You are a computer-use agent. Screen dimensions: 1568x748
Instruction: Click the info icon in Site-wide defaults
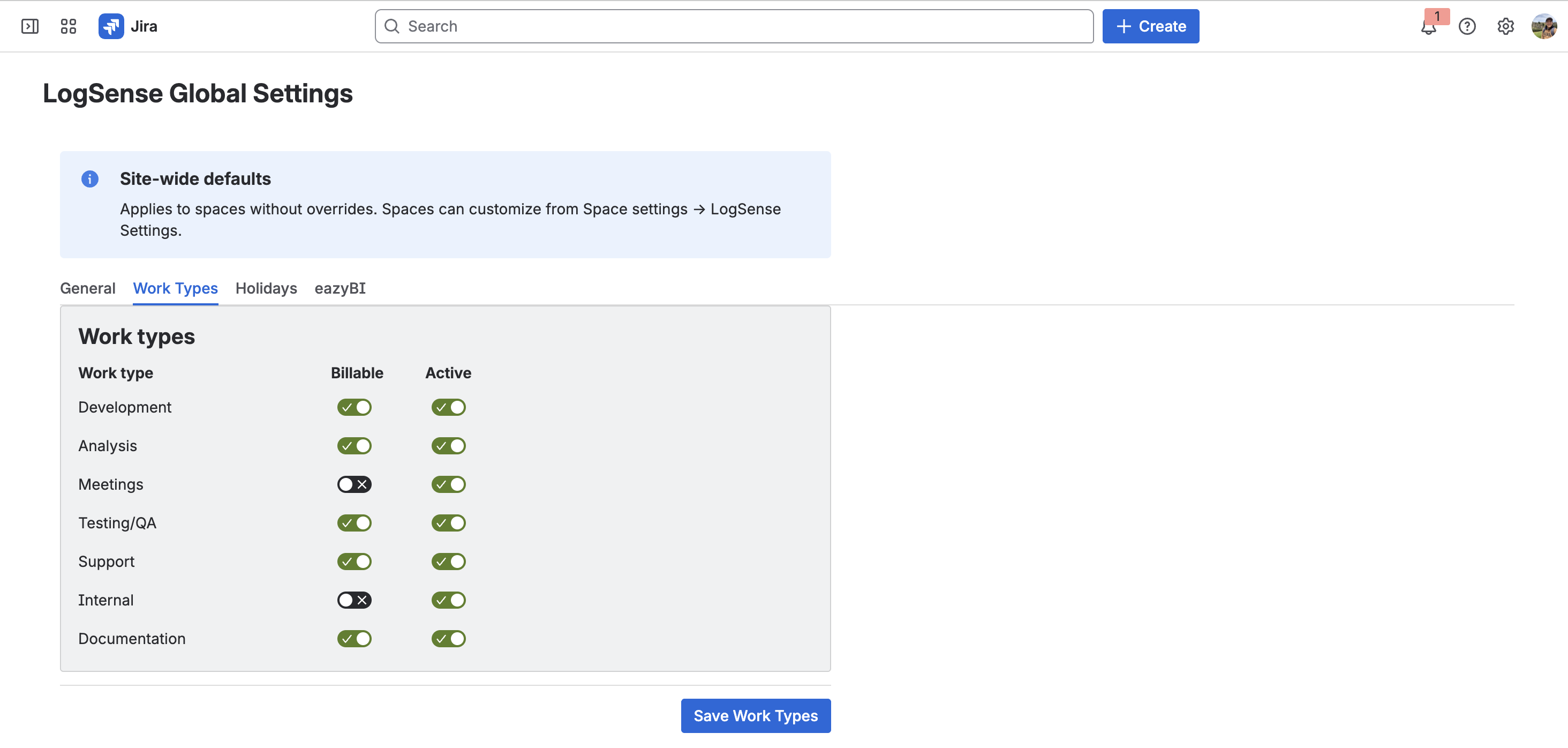click(x=89, y=179)
